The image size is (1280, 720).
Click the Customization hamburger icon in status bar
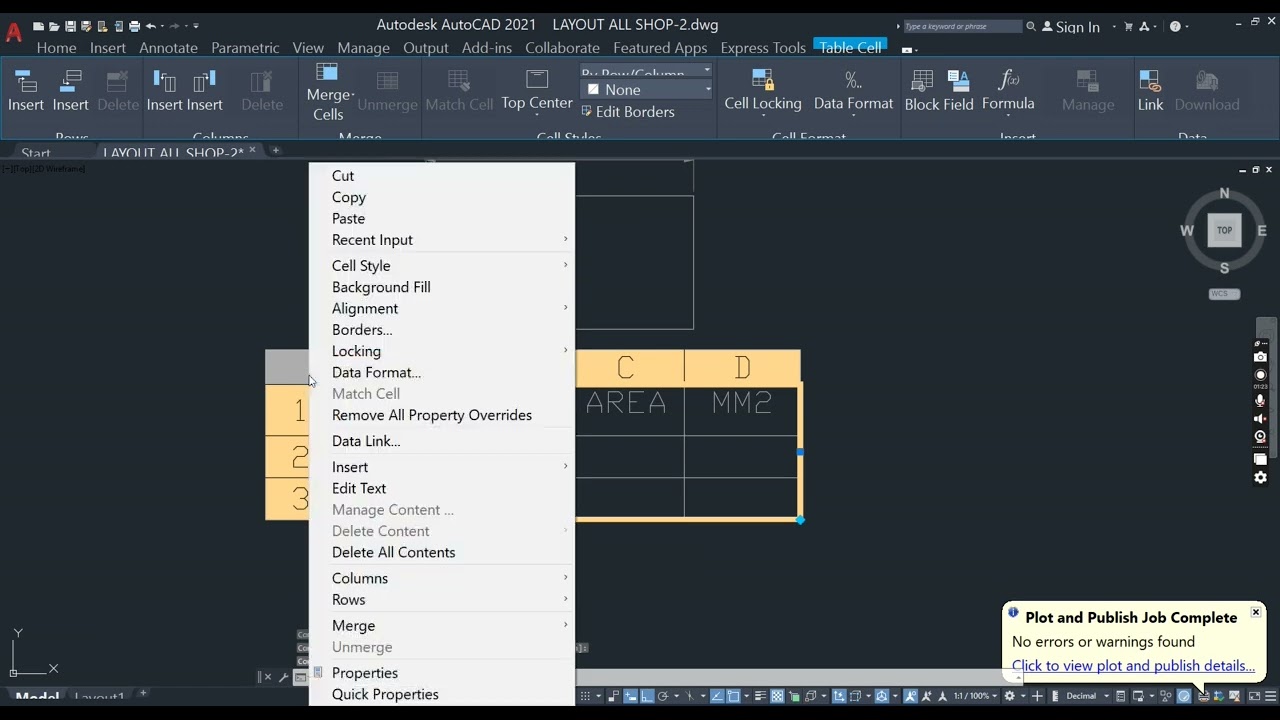pyautogui.click(x=1270, y=695)
